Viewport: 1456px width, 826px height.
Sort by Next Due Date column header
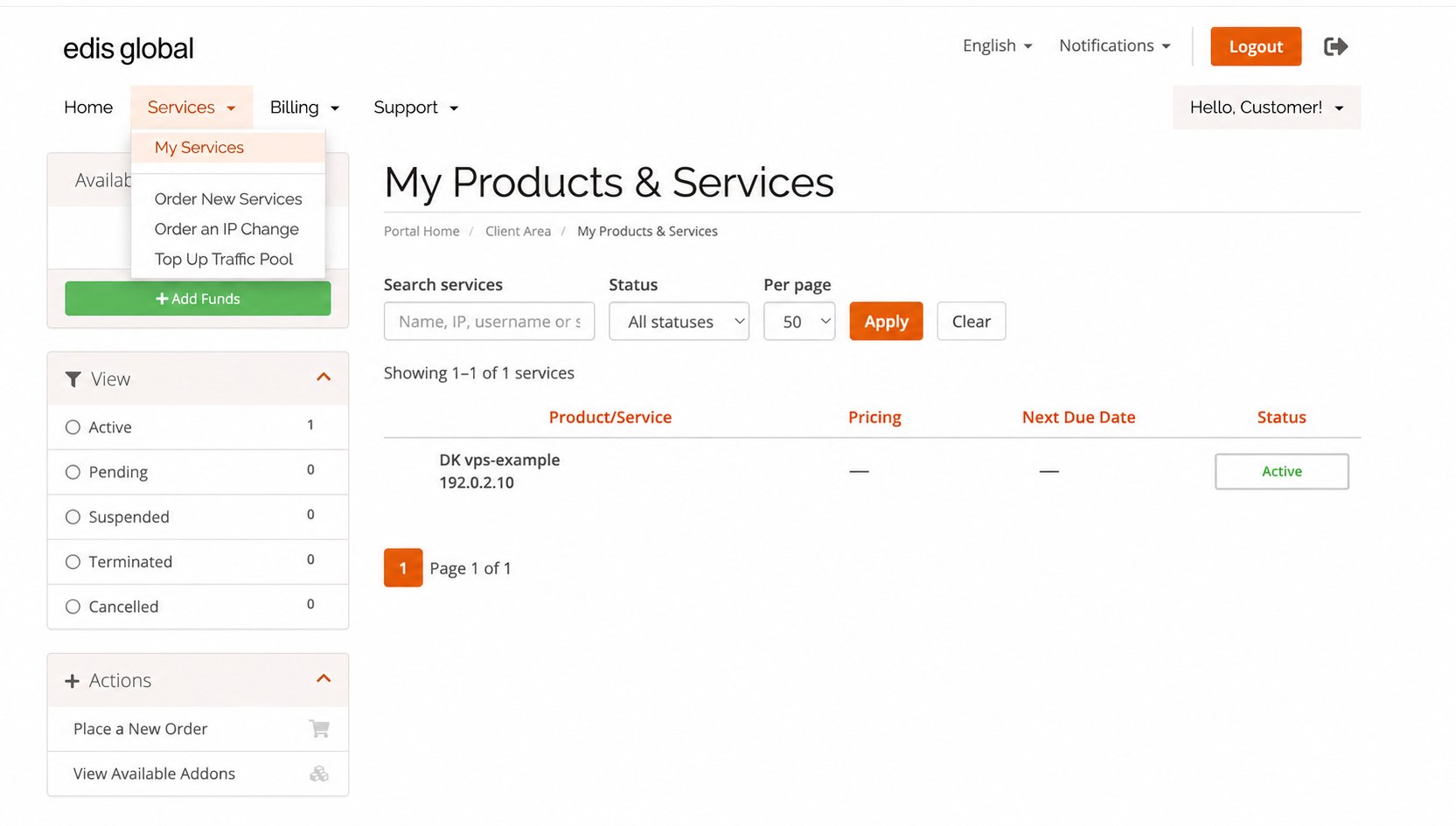point(1078,418)
